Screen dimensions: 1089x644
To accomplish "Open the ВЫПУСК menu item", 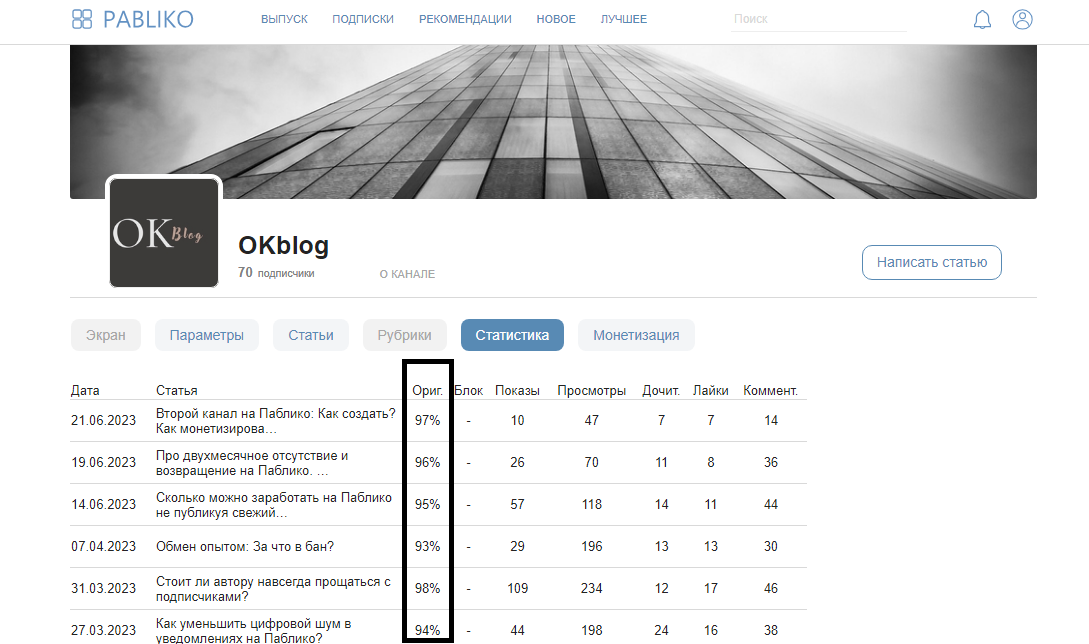I will tap(284, 19).
